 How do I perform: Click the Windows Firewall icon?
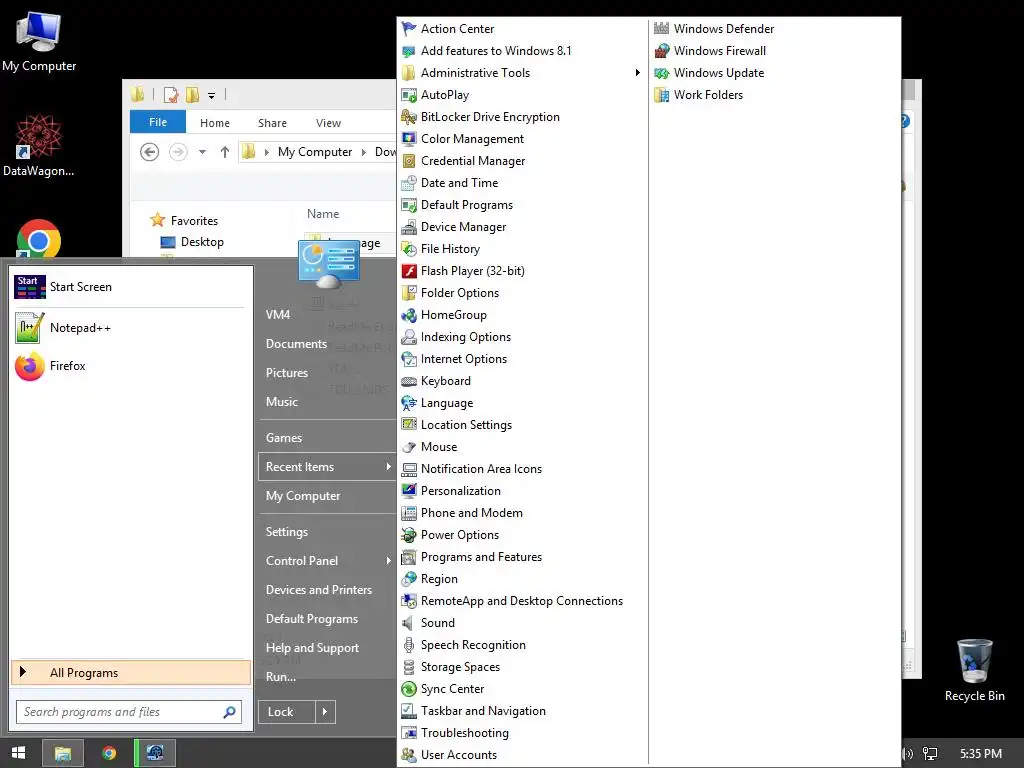[x=662, y=51]
